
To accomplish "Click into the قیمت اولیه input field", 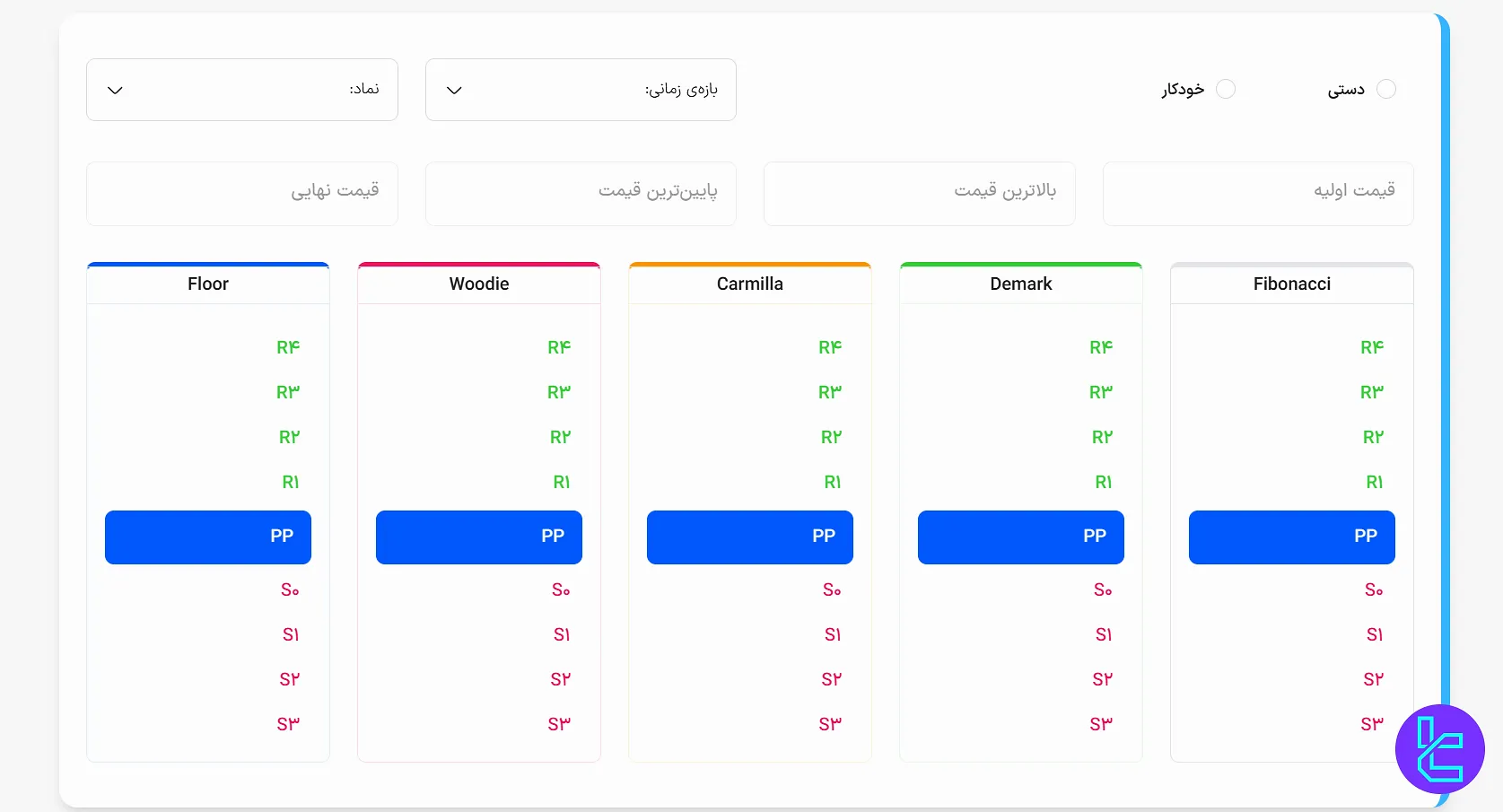I will click(1257, 193).
